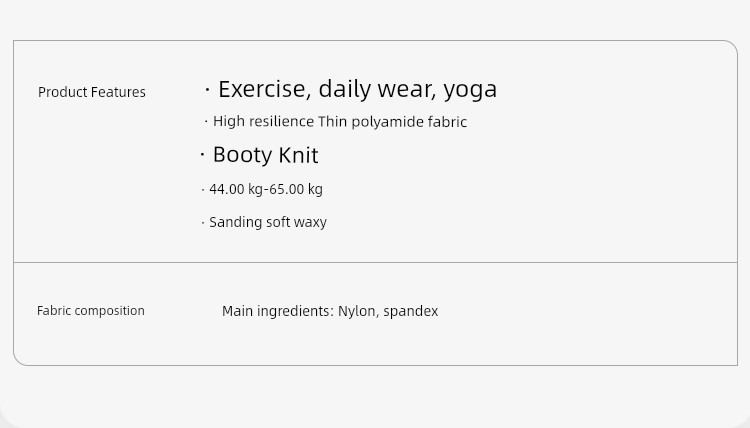Select the word "Nylon"
The height and width of the screenshot is (428, 750).
pos(357,311)
